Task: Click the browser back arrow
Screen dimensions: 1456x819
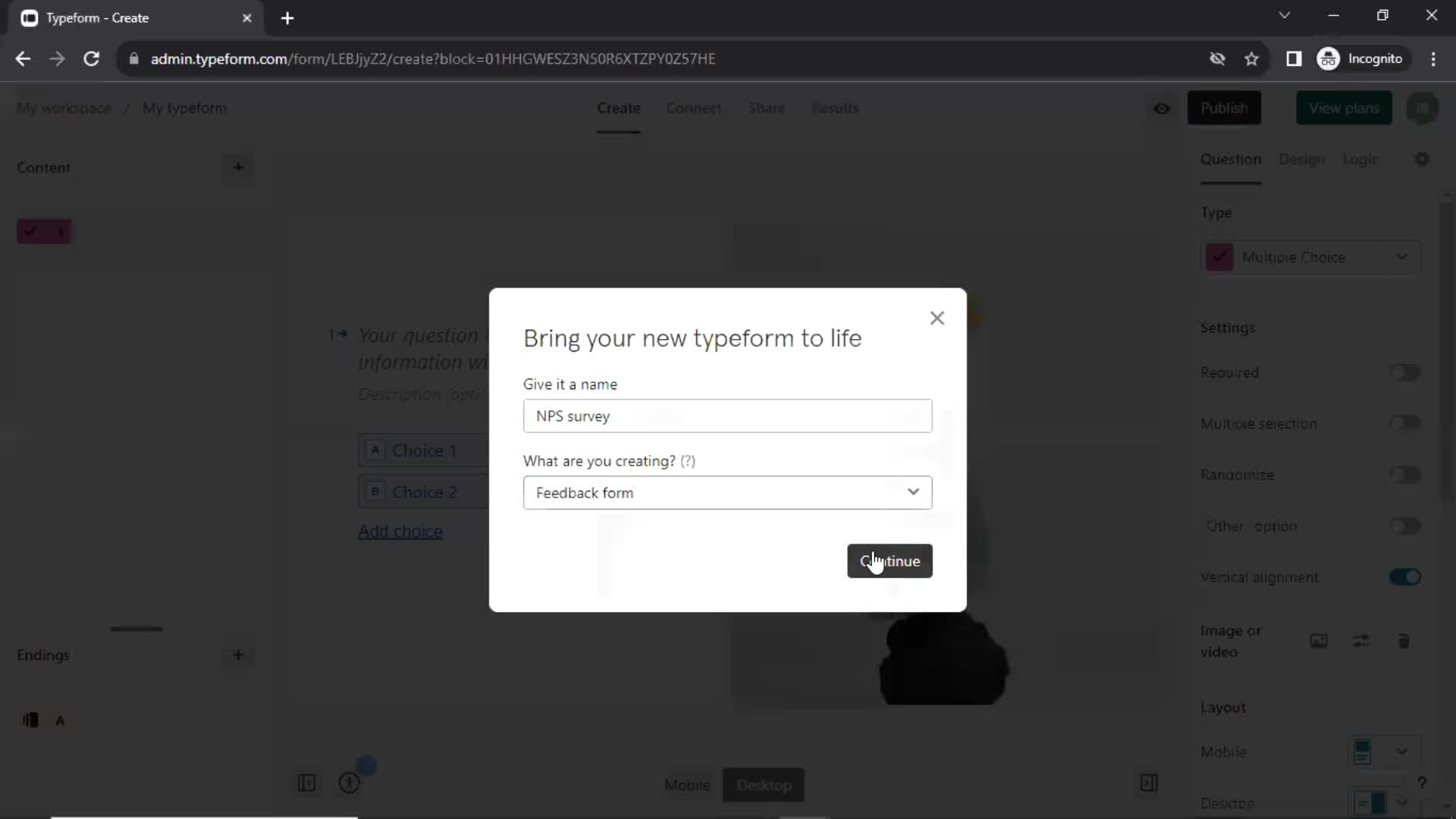Action: pos(23,58)
